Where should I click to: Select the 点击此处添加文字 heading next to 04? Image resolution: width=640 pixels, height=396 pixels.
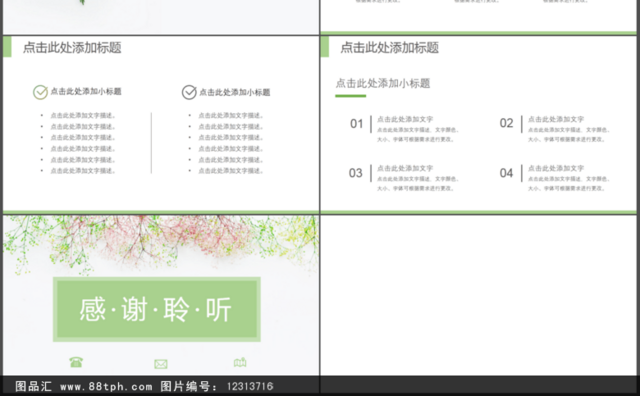tap(556, 168)
